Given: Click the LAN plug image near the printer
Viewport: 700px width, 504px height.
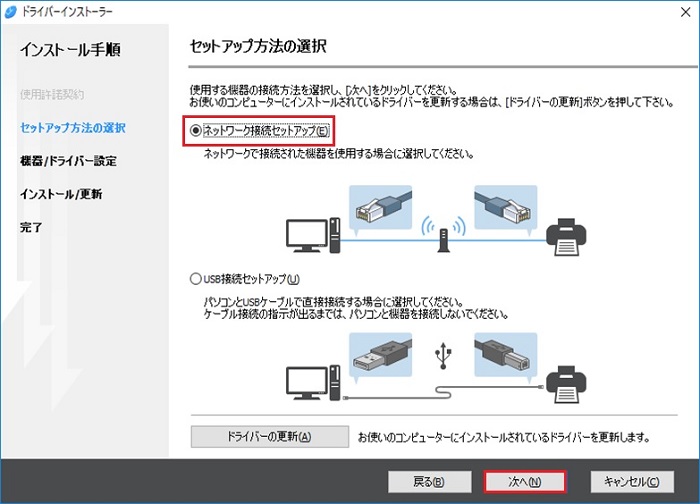Looking at the screenshot, I should (506, 208).
